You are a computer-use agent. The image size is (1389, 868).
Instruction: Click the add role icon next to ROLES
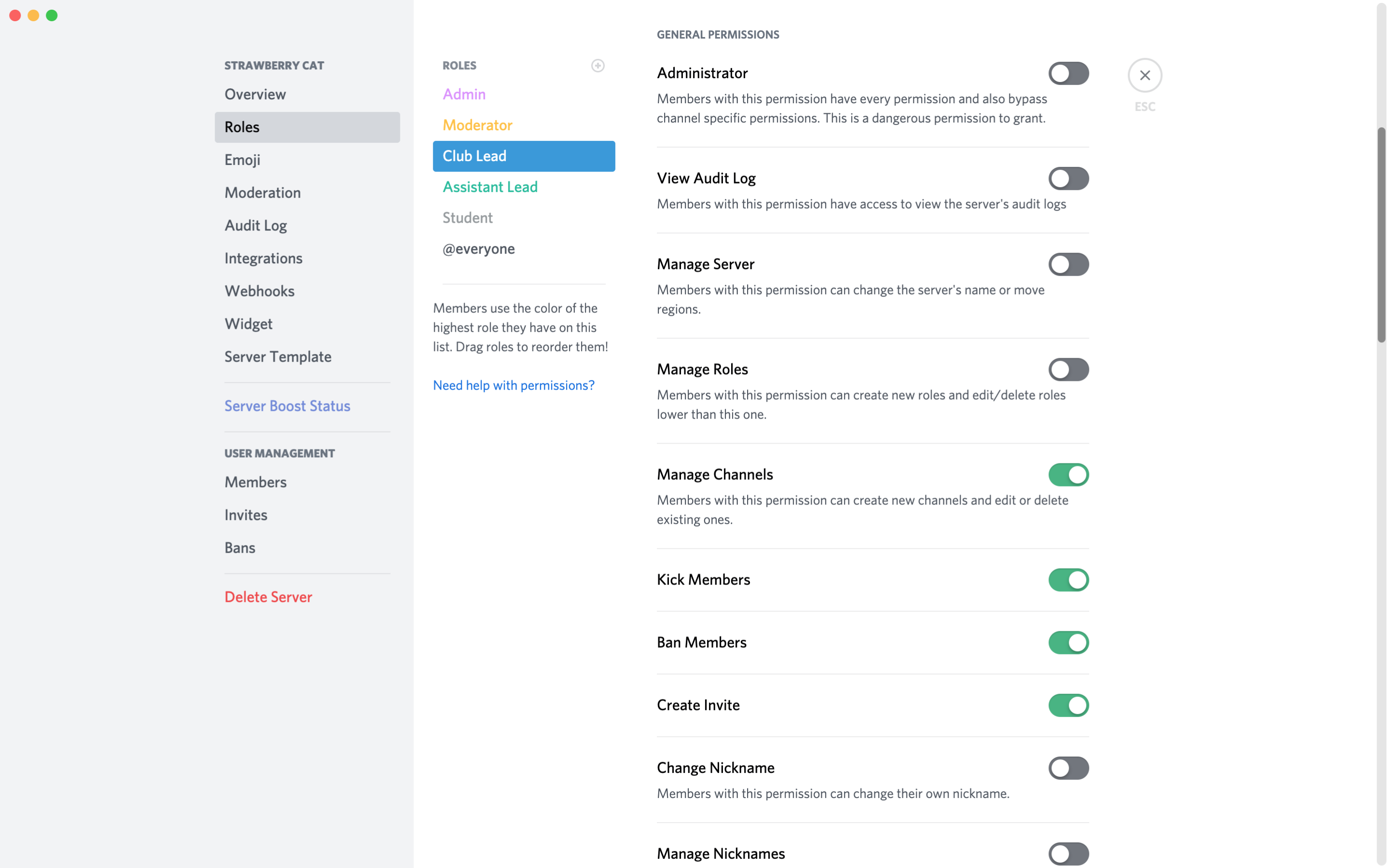[x=598, y=64]
